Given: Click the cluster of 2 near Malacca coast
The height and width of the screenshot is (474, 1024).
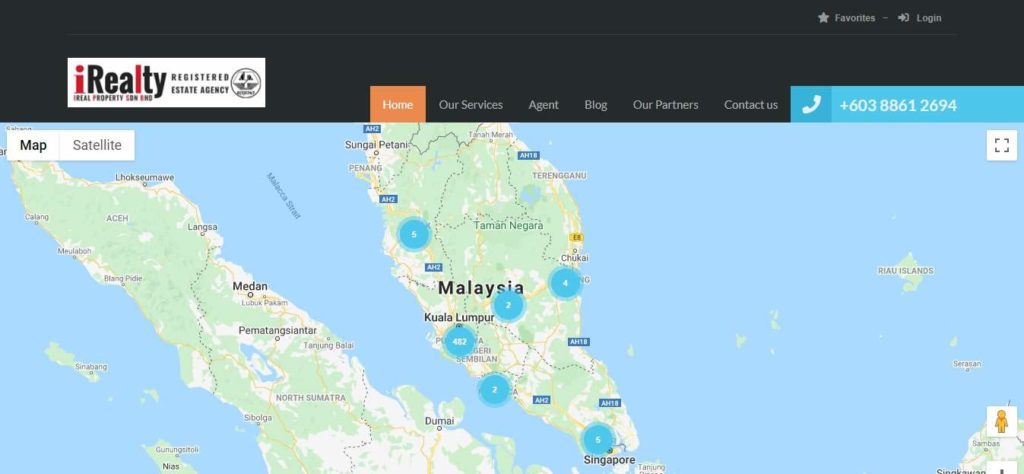Looking at the screenshot, I should [x=494, y=390].
